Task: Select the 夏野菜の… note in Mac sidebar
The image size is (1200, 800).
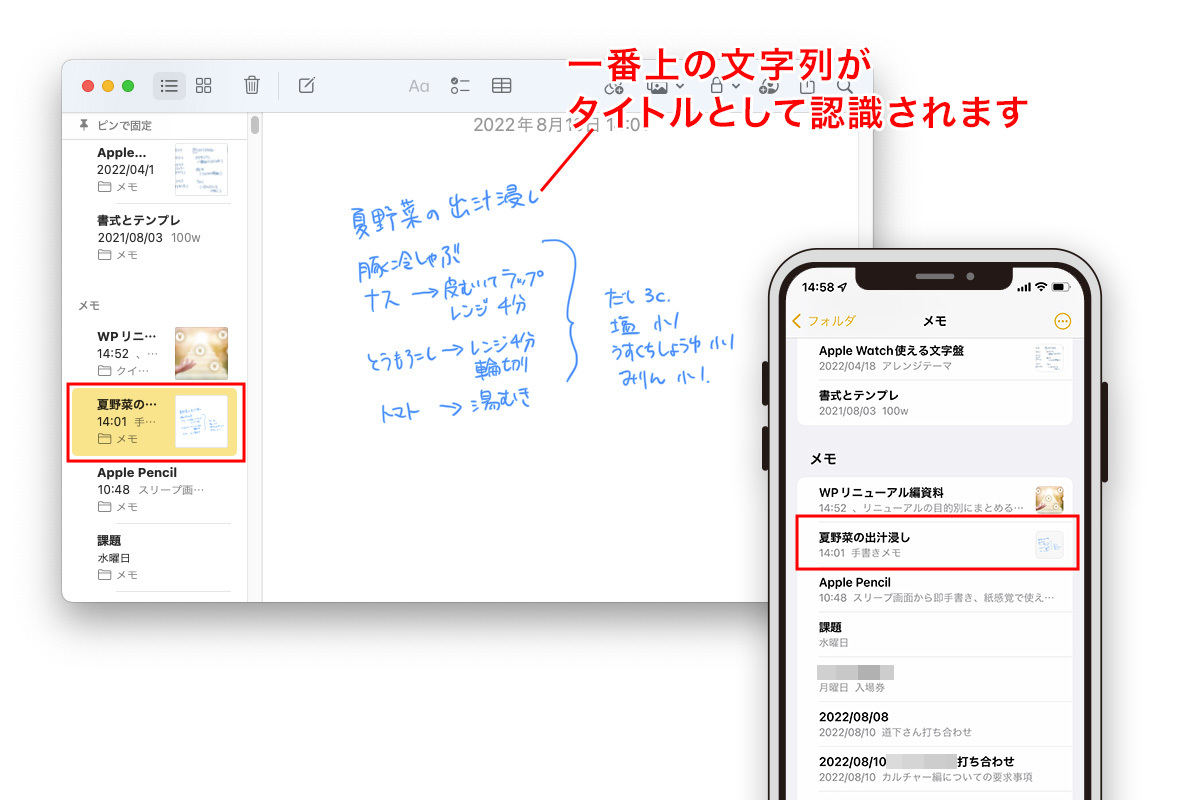Action: tap(155, 422)
